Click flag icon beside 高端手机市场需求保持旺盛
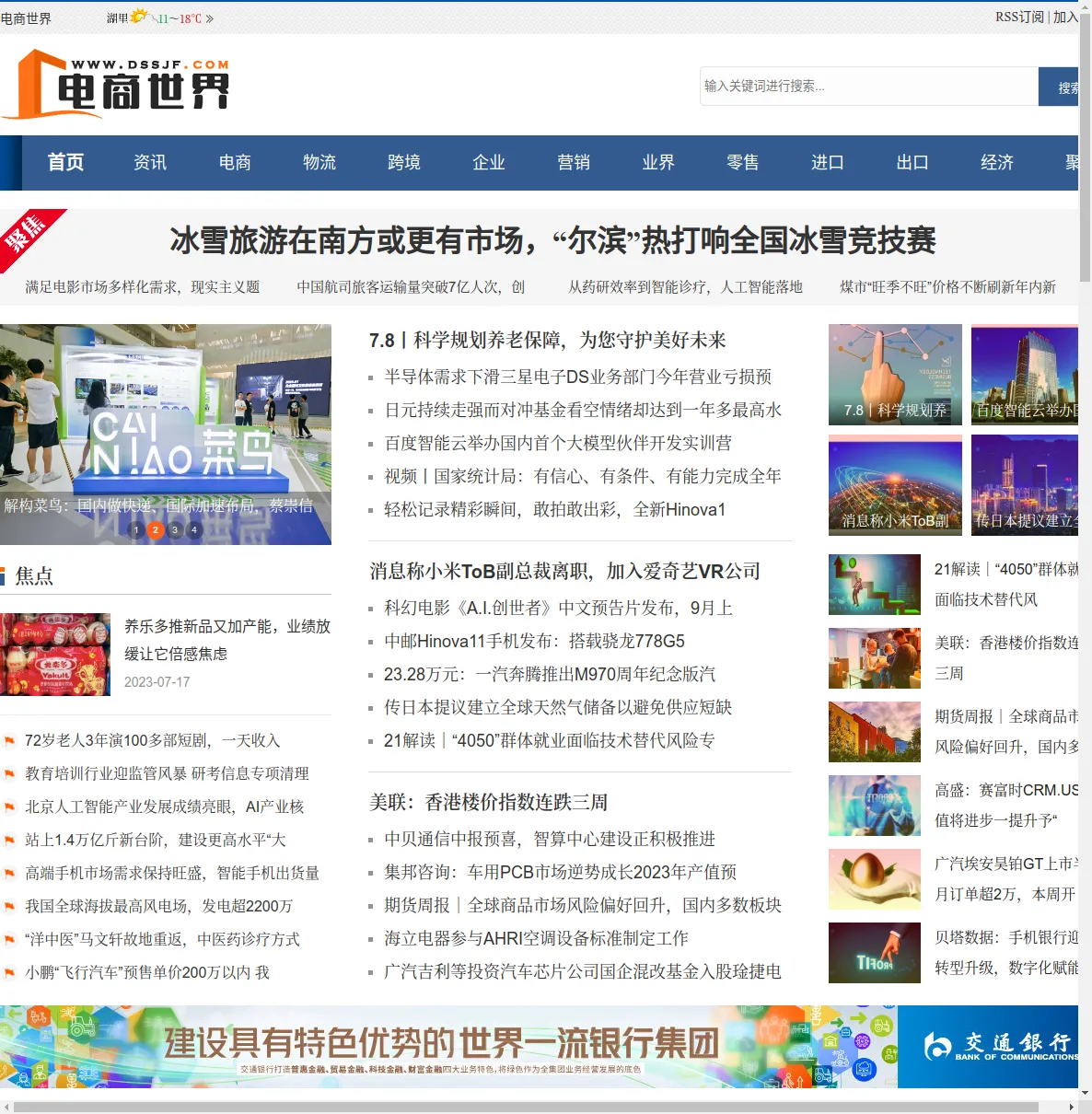Viewport: 1092px width, 1114px height. tap(9, 874)
